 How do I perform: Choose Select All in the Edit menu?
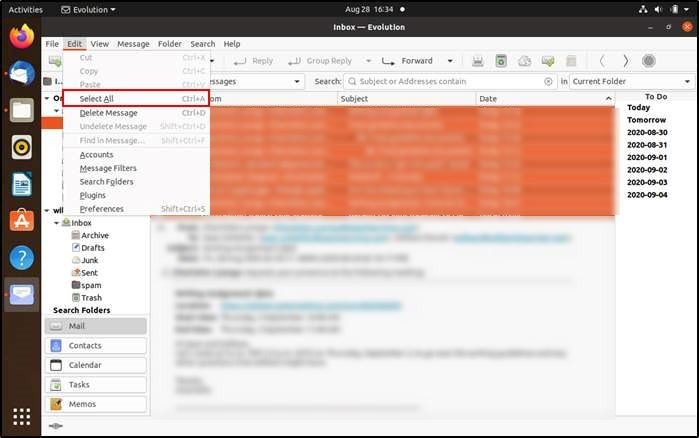point(136,98)
